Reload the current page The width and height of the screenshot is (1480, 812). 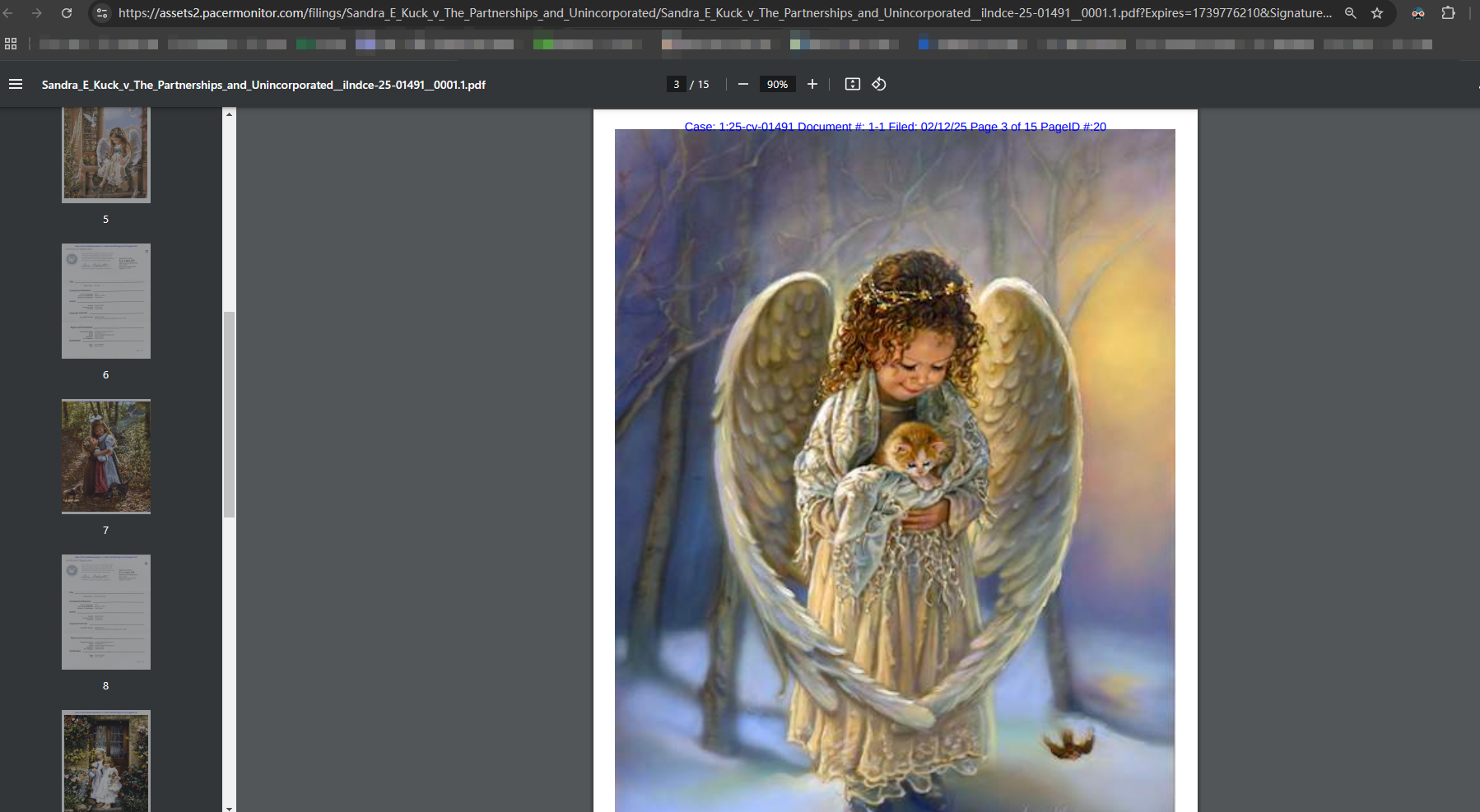coord(67,13)
